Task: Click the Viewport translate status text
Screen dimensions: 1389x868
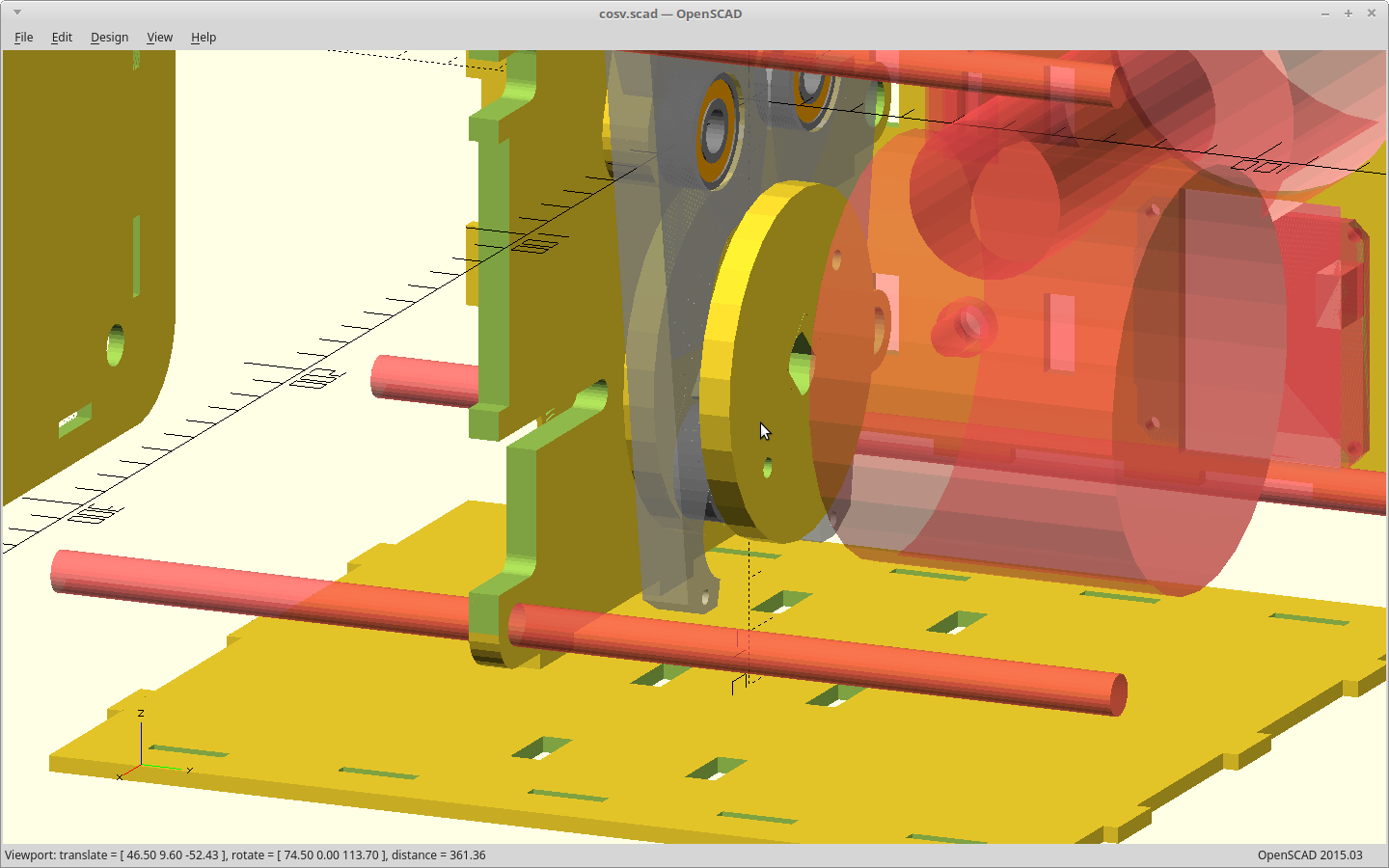Action: pos(245,855)
